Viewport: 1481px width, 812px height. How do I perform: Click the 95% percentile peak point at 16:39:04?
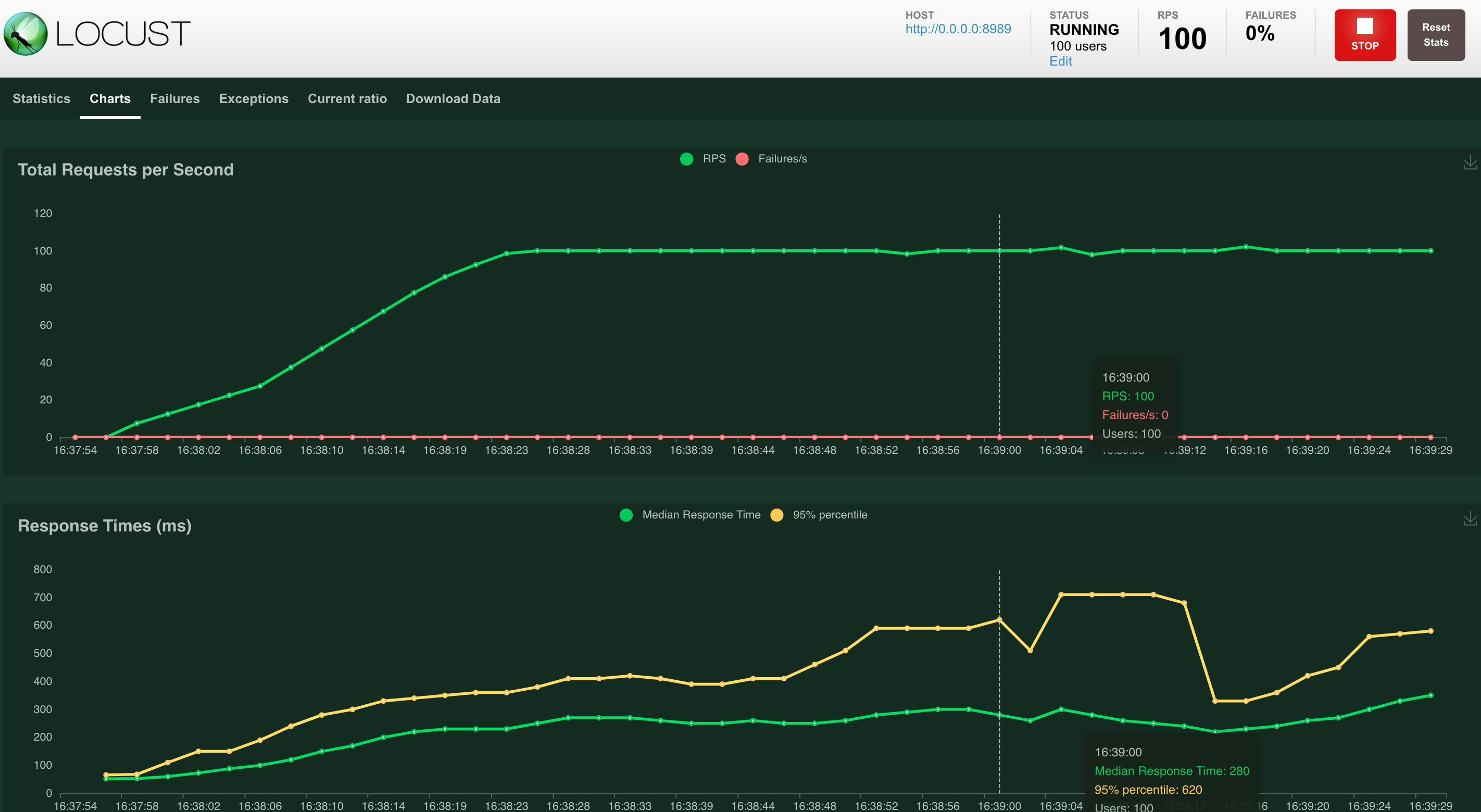coord(1061,595)
